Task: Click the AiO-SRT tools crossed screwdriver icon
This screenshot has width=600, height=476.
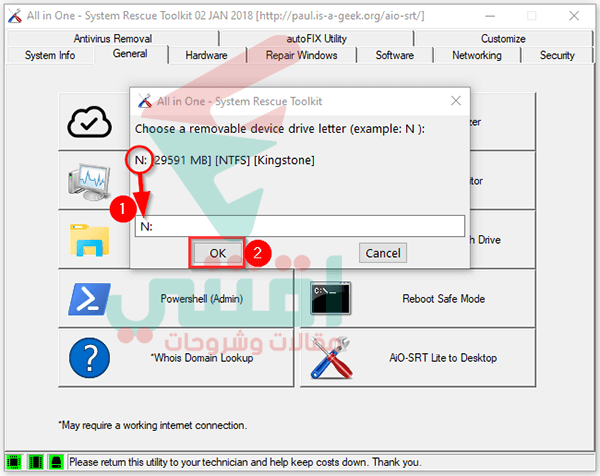Action: (x=331, y=358)
